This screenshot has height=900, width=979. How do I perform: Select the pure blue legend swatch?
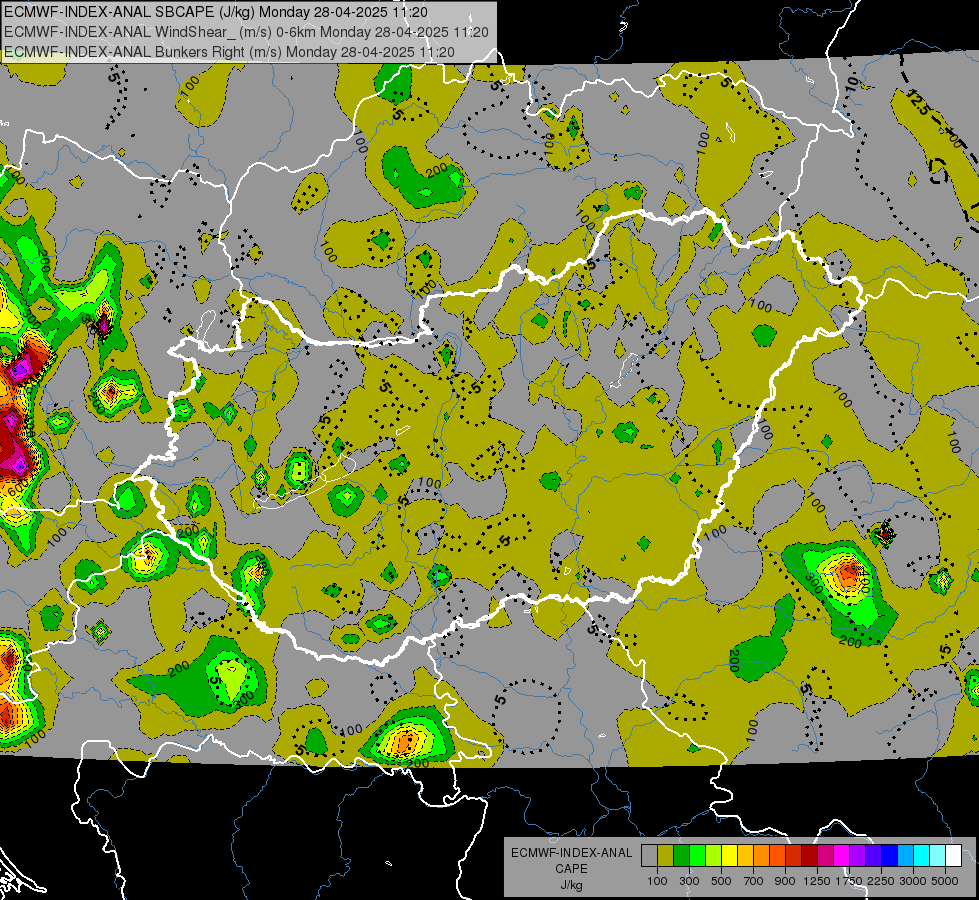890,855
